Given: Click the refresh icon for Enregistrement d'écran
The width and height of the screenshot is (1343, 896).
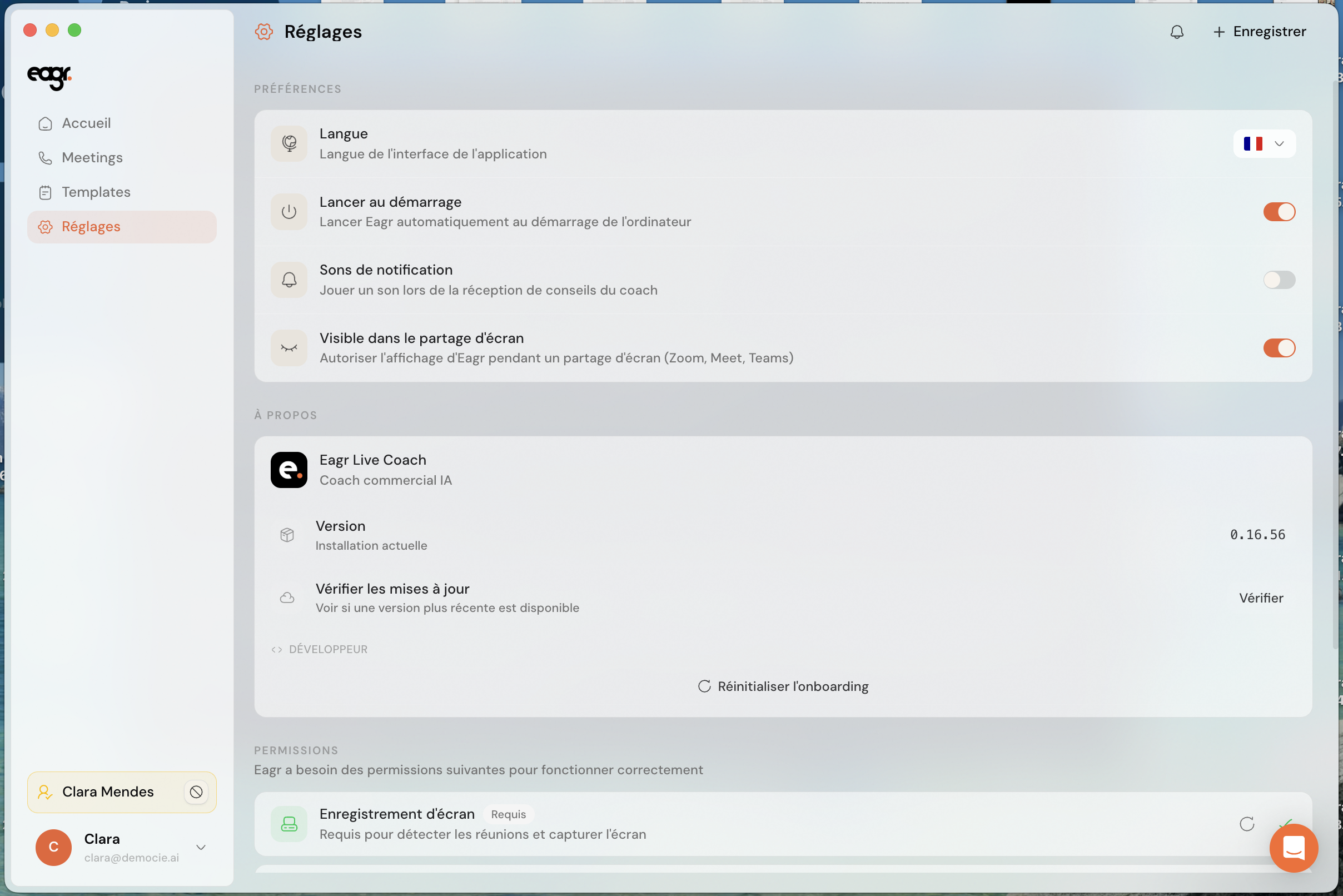Looking at the screenshot, I should coord(1247,823).
